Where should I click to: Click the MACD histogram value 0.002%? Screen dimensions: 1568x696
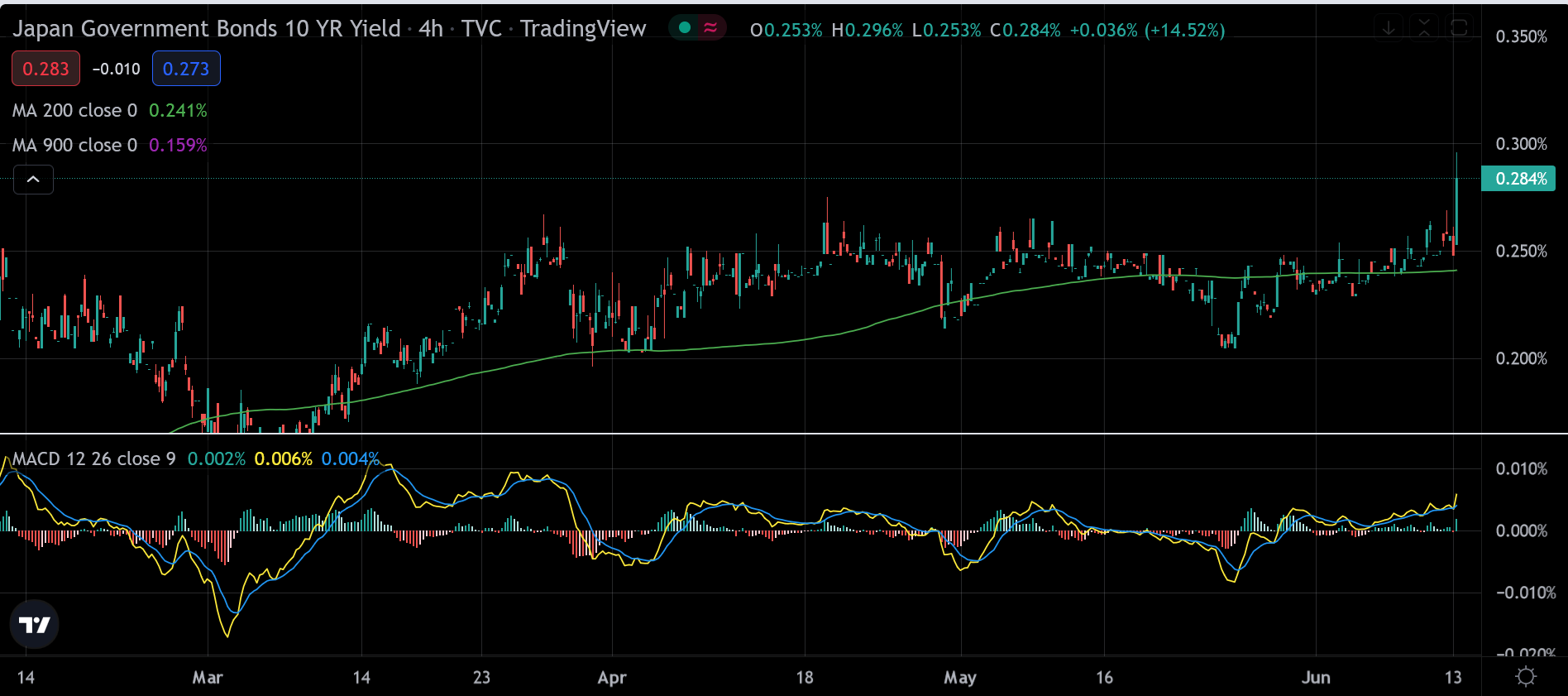click(217, 458)
